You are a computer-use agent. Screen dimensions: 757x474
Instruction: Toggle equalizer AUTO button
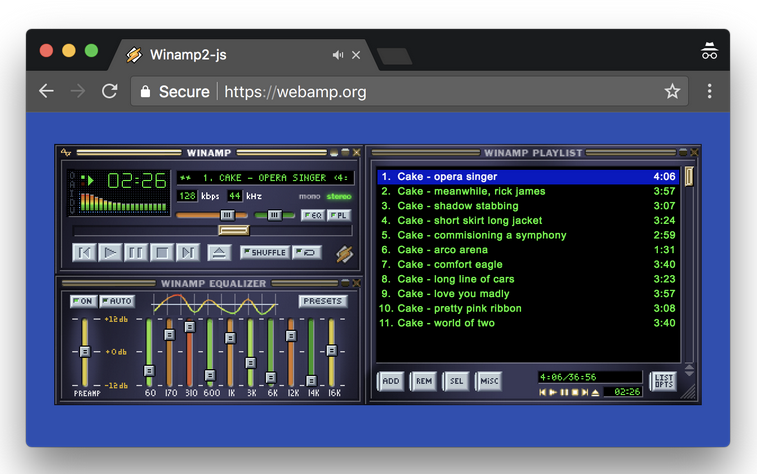pos(117,301)
